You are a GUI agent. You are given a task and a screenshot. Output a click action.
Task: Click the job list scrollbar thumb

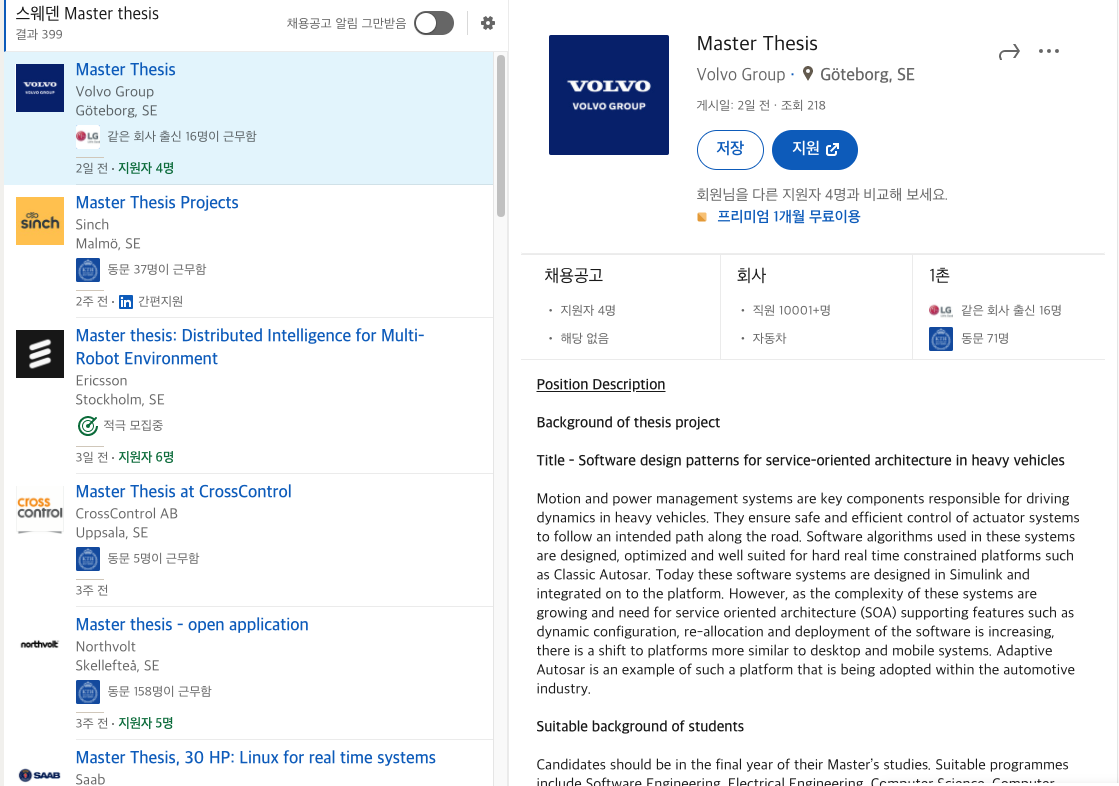coord(501,136)
